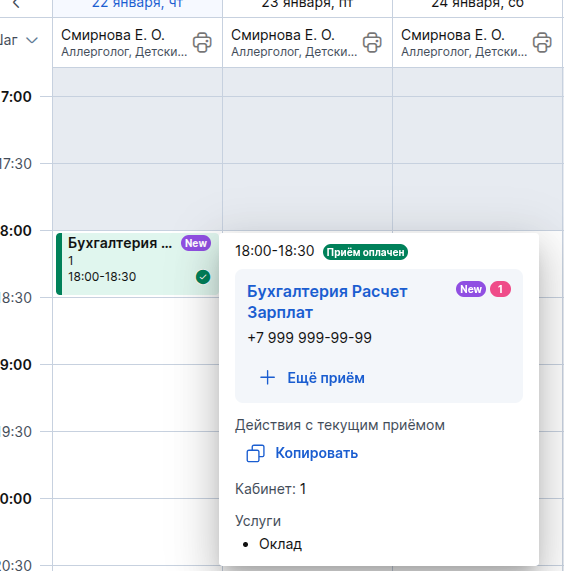The image size is (564, 571).
Task: Select the 22 января date header
Action: pyautogui.click(x=137, y=5)
